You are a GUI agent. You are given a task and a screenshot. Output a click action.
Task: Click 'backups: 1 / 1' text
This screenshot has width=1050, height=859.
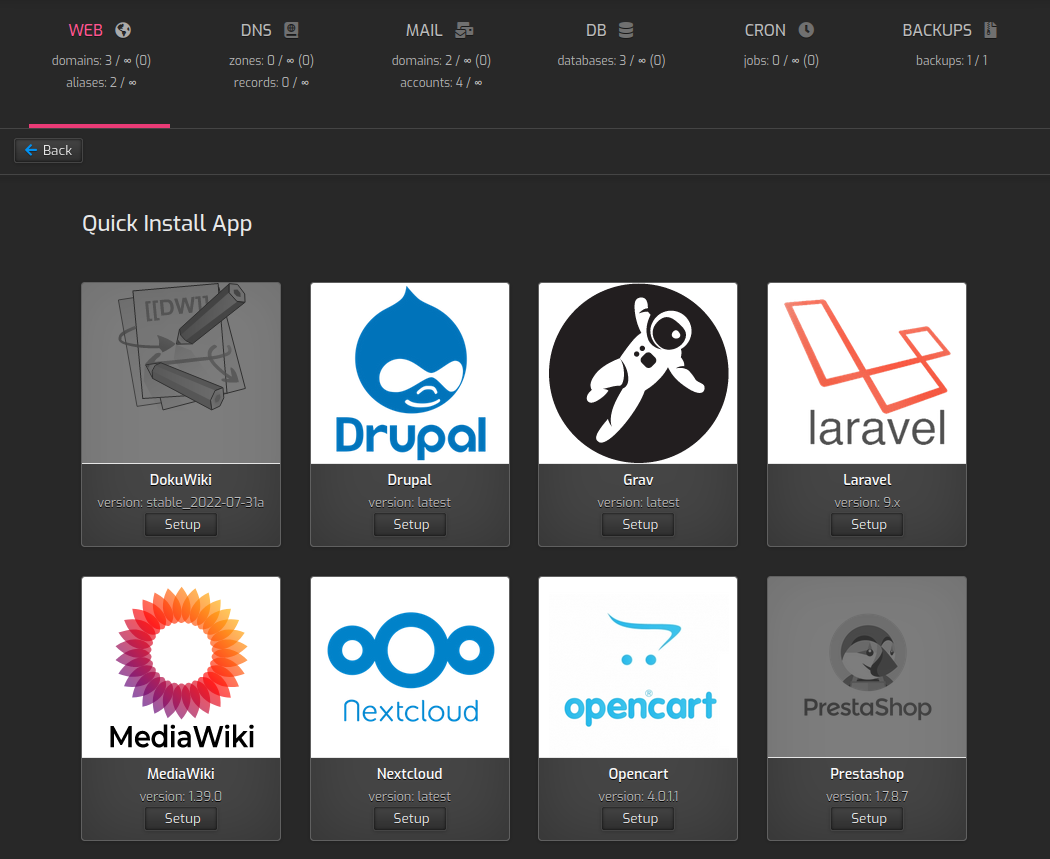point(952,60)
